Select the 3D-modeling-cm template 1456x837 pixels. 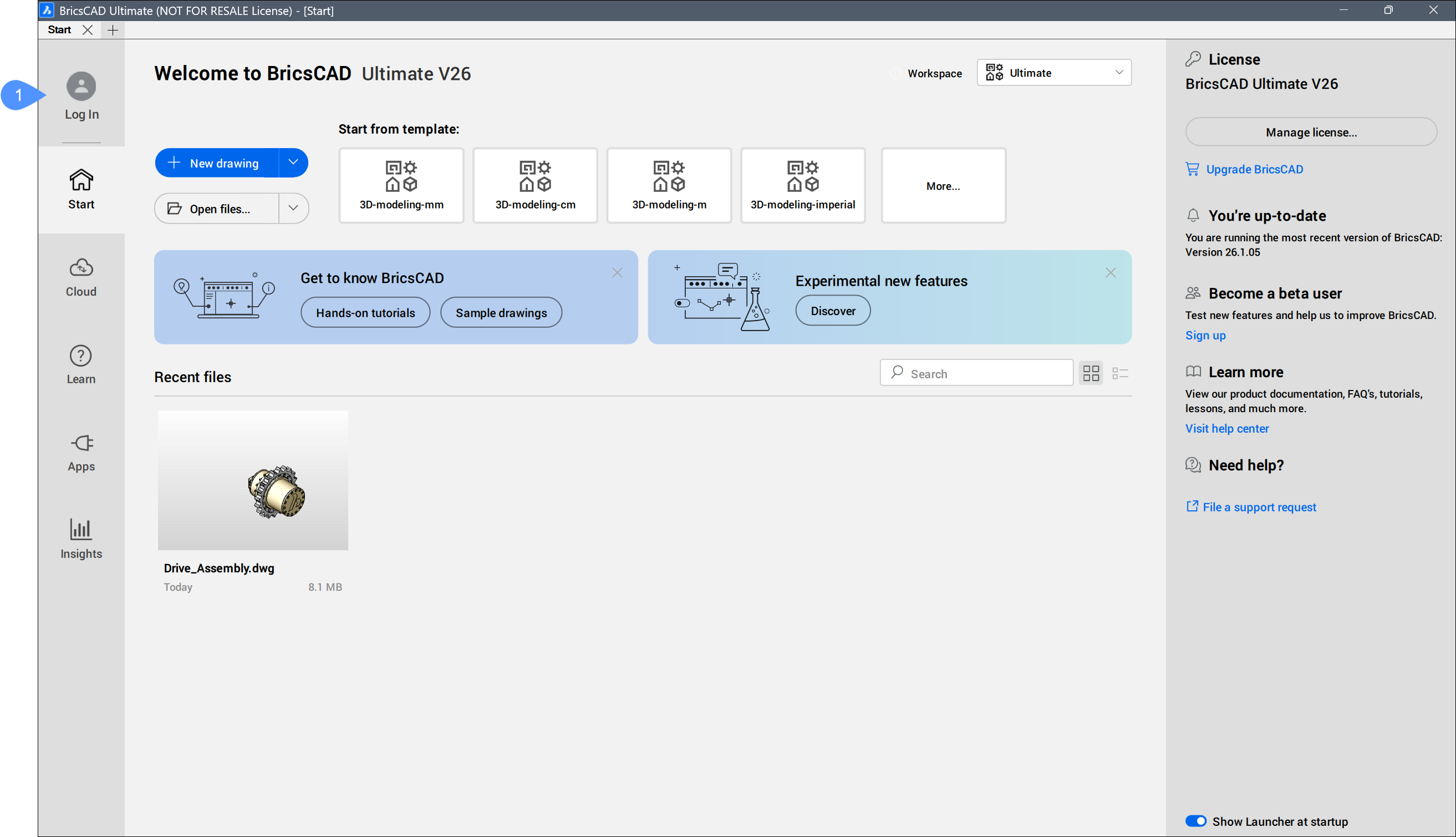coord(535,186)
